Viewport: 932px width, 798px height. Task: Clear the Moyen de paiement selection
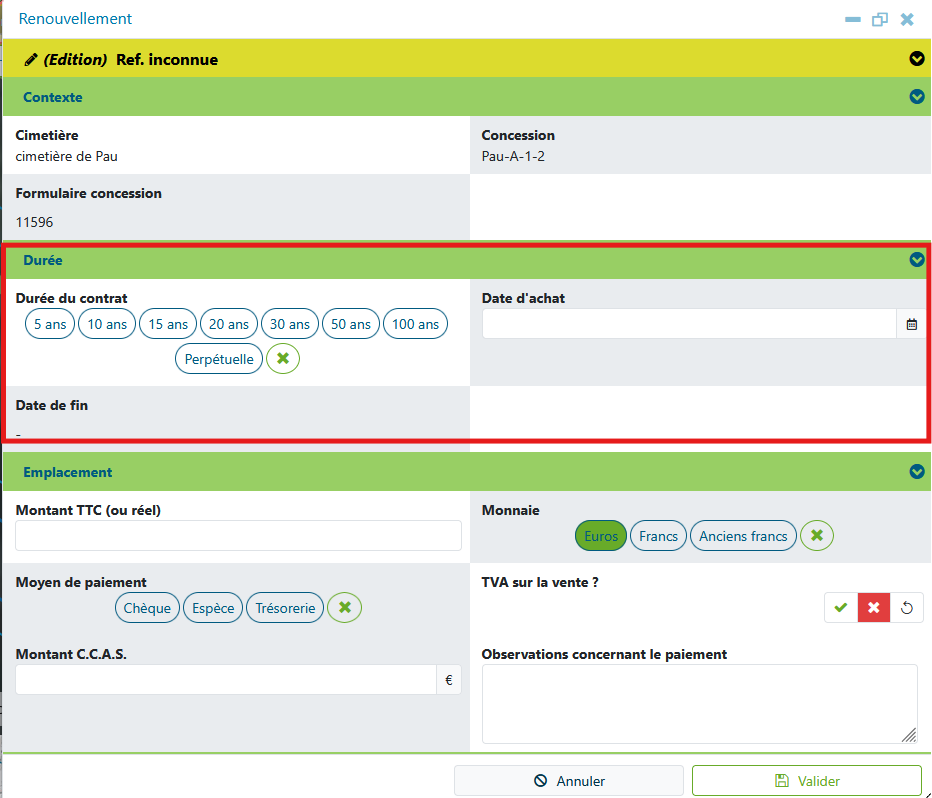point(345,607)
